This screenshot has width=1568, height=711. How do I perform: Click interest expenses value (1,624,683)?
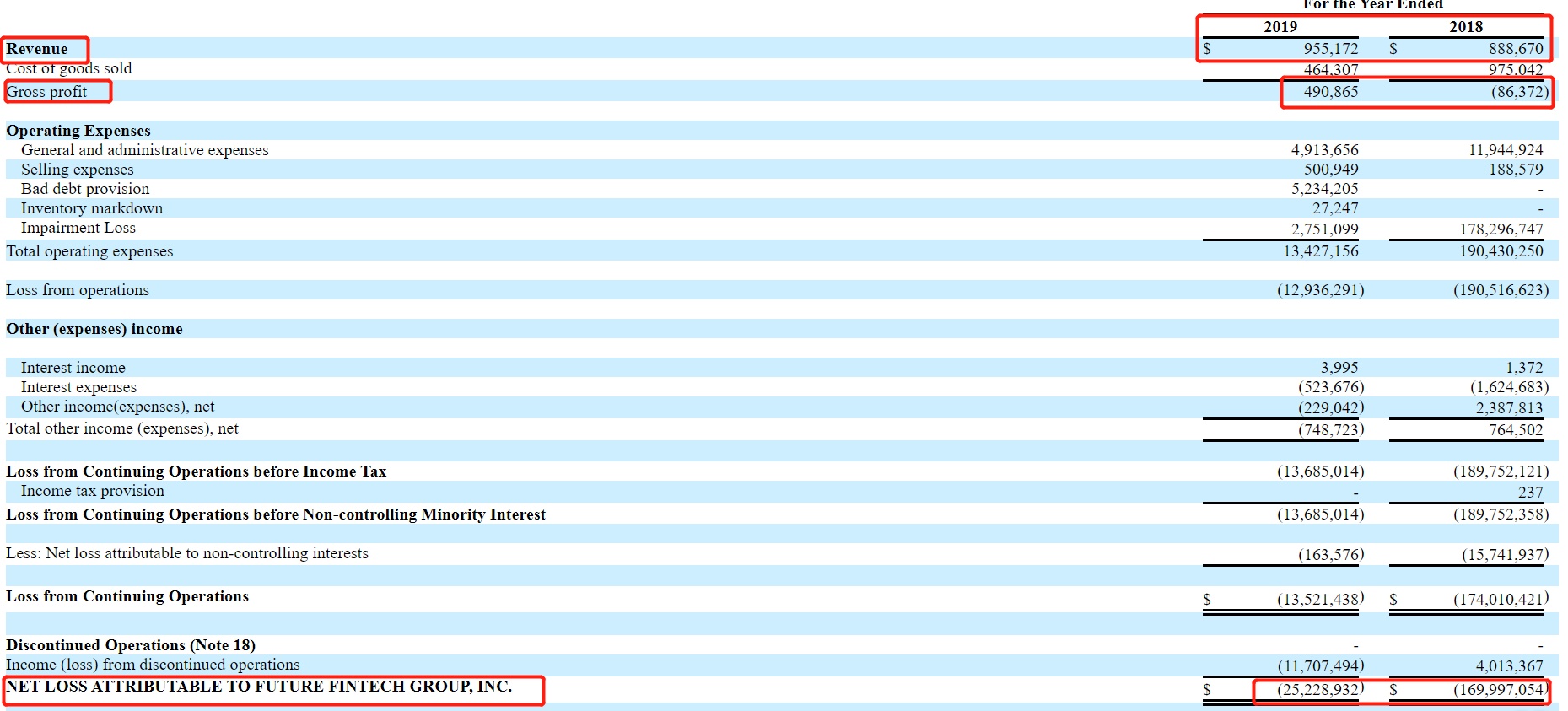pyautogui.click(x=1510, y=387)
